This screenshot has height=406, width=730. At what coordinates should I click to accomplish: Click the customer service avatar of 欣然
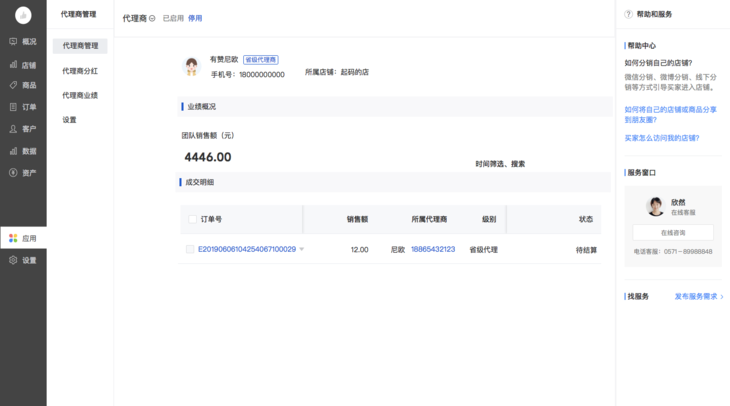655,206
